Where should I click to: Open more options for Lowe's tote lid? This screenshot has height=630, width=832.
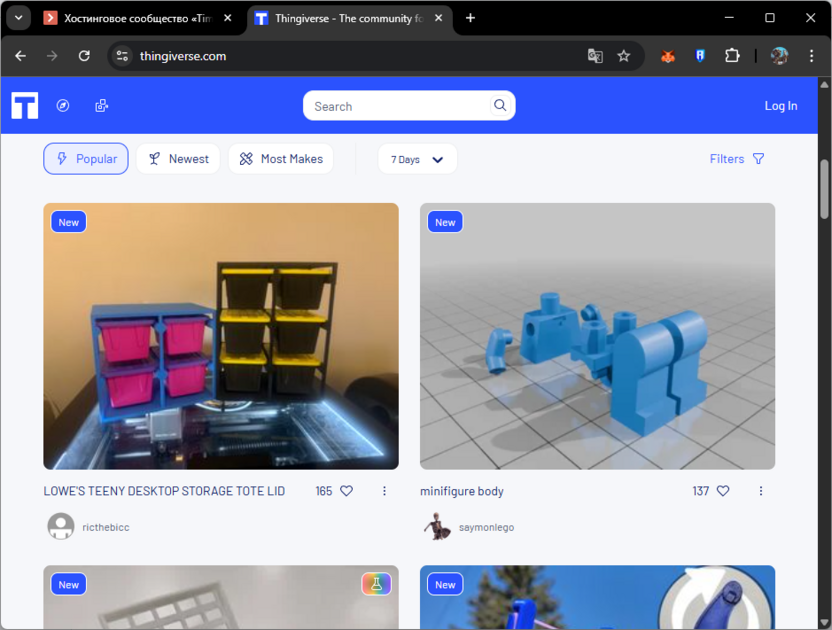(384, 491)
